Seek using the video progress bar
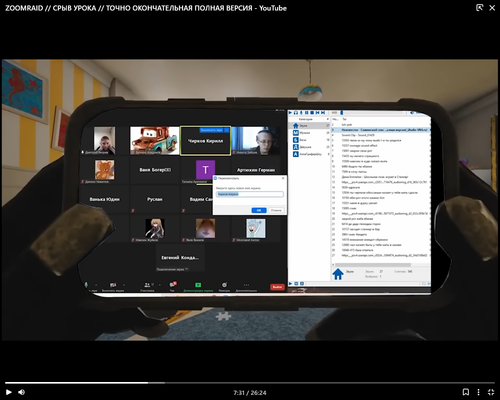The width and height of the screenshot is (500, 400). click(x=250, y=383)
